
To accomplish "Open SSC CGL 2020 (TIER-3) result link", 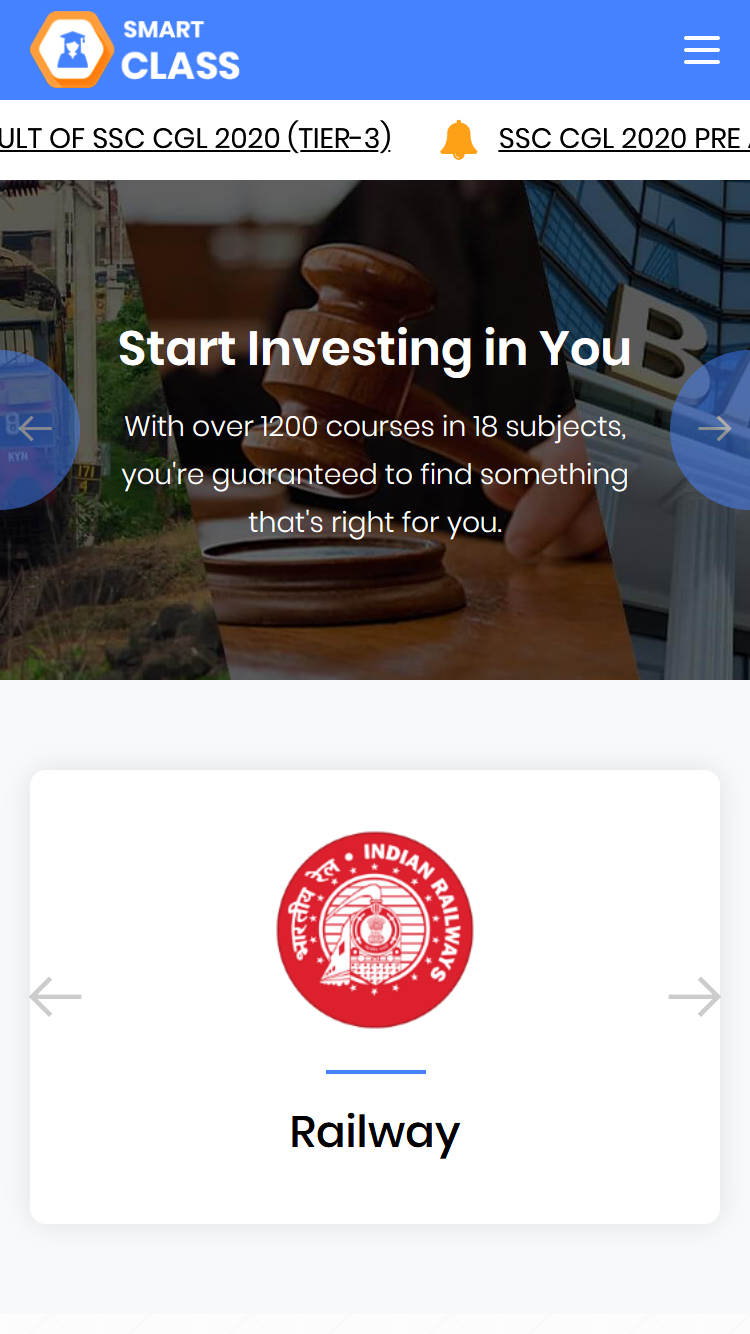I will coord(195,138).
